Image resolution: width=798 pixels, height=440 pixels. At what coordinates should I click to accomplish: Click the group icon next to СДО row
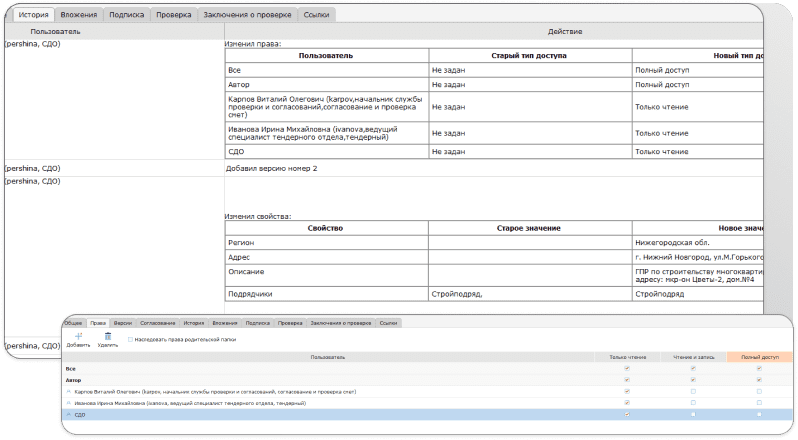click(x=69, y=413)
